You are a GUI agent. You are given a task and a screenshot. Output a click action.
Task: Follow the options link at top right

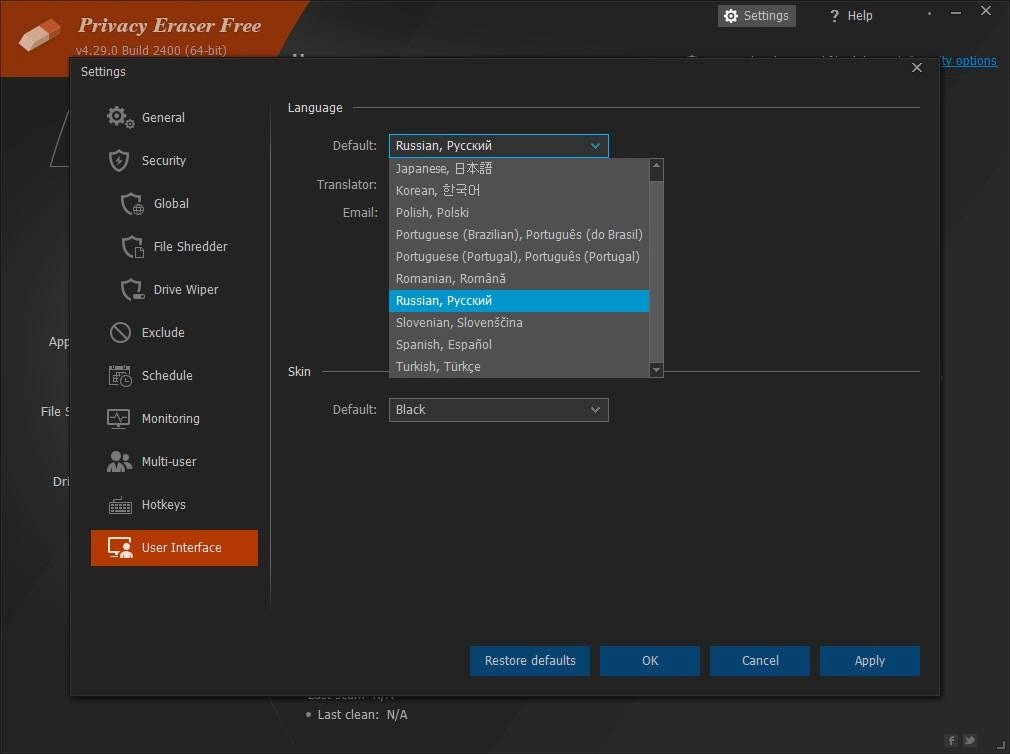tap(968, 61)
